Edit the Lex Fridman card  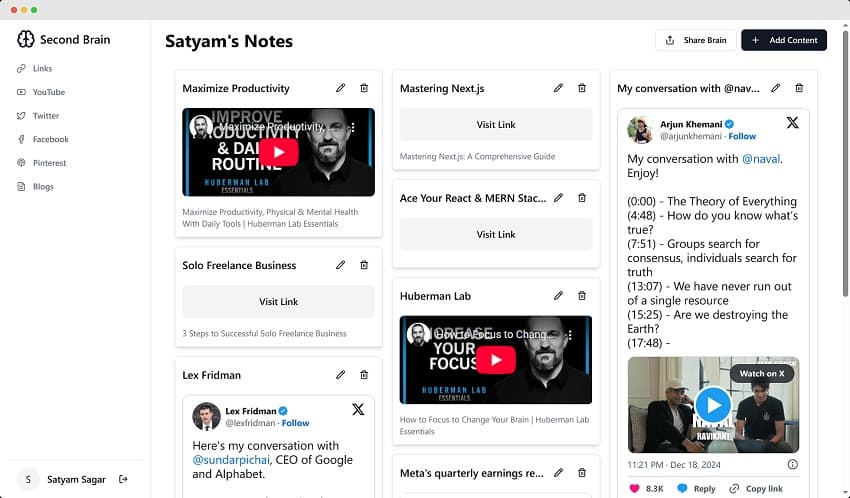(x=340, y=375)
